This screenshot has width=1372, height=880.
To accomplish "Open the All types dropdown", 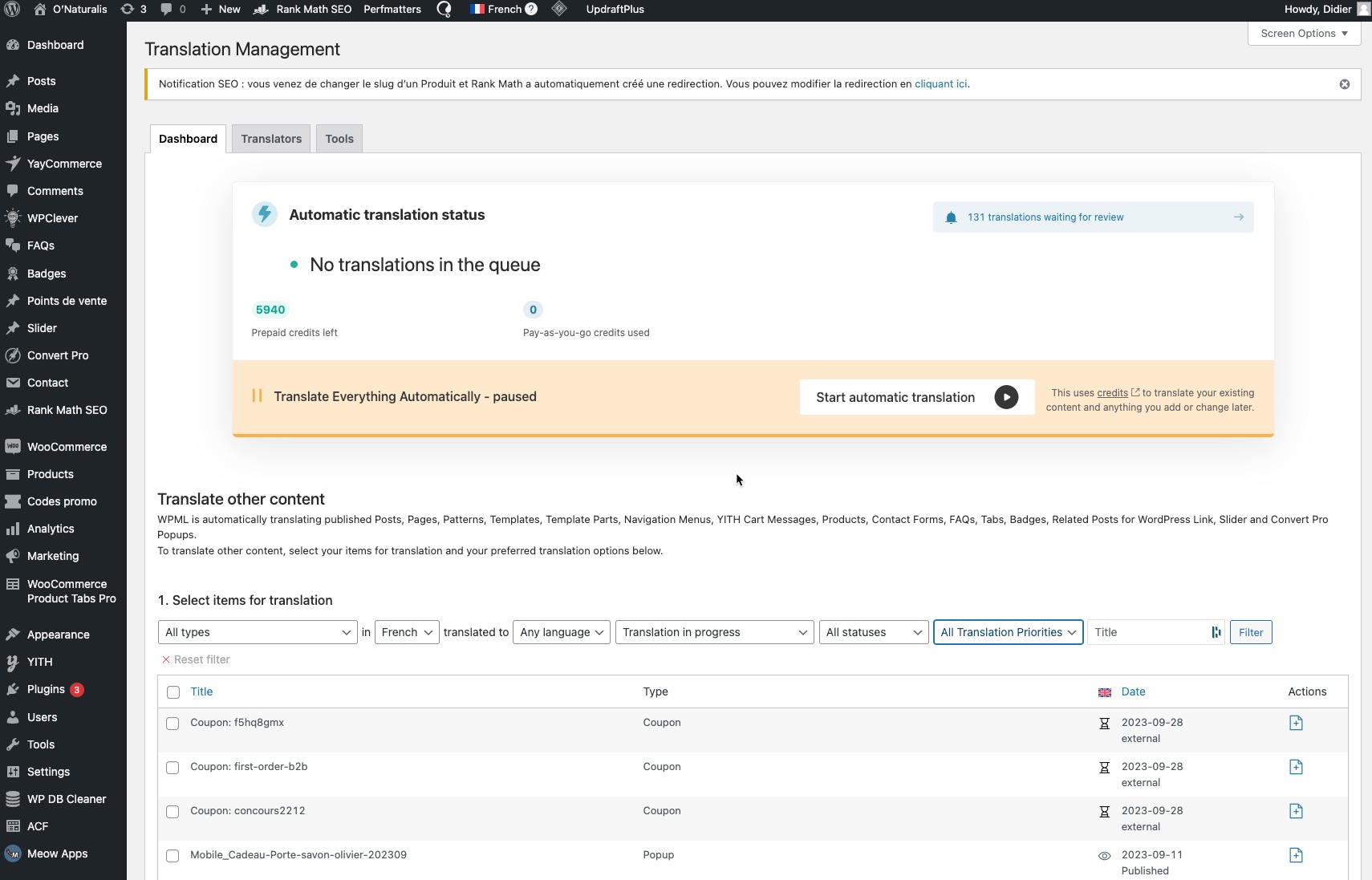I will 258,632.
